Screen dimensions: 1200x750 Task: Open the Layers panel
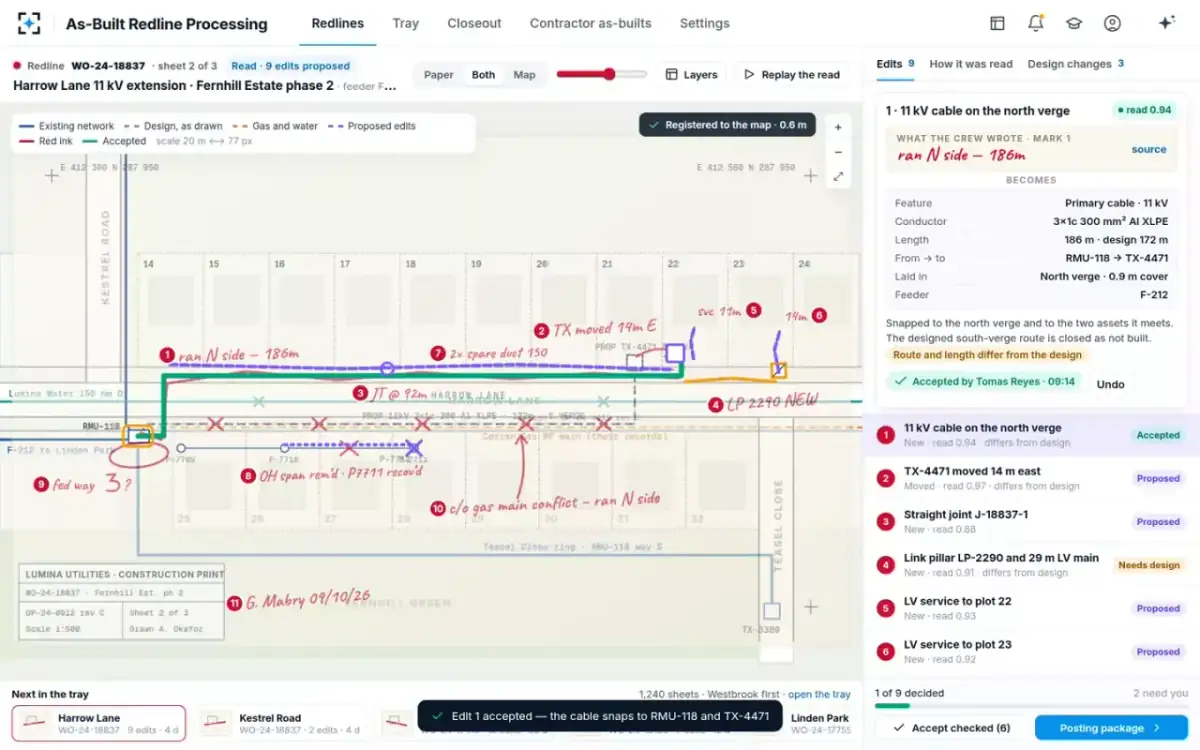[692, 75]
